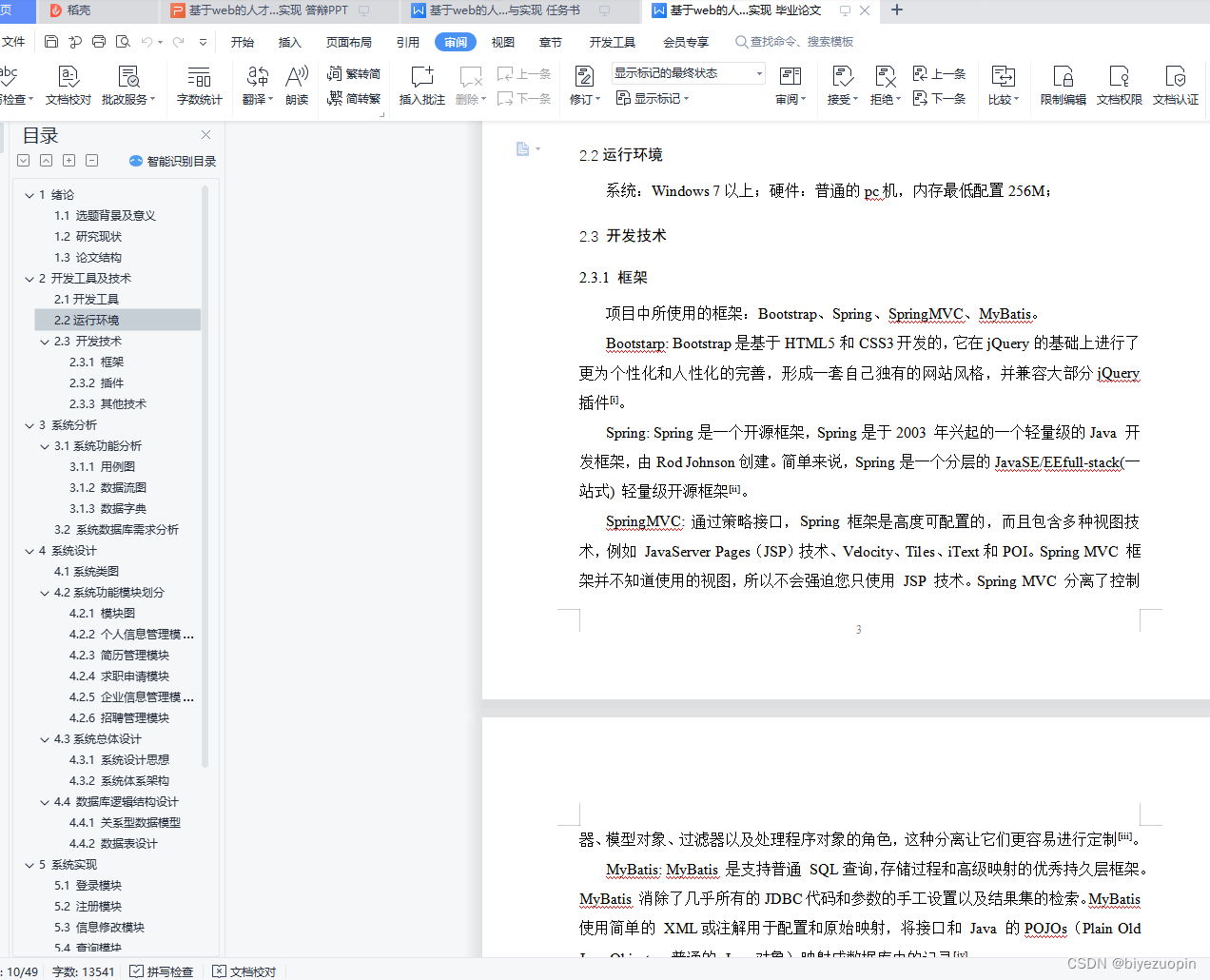Click the 字数: 13541 status entry

[84, 971]
